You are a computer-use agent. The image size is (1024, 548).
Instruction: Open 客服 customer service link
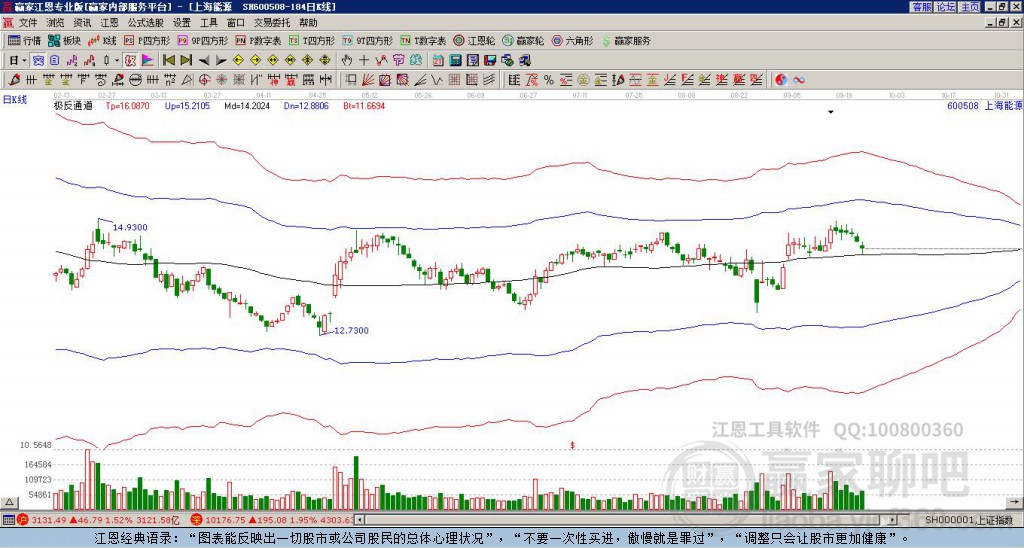922,7
